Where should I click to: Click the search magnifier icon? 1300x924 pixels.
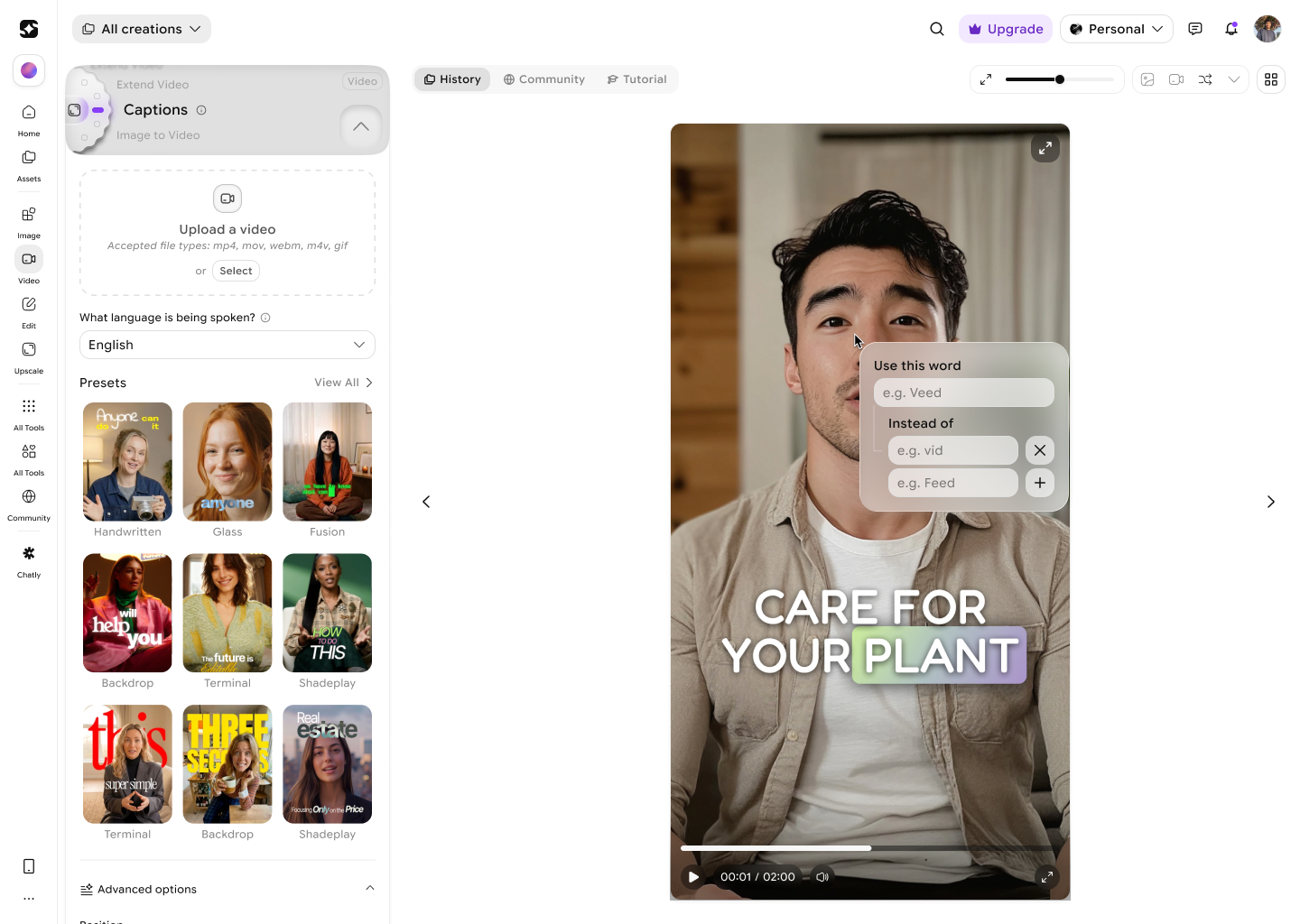tap(937, 29)
